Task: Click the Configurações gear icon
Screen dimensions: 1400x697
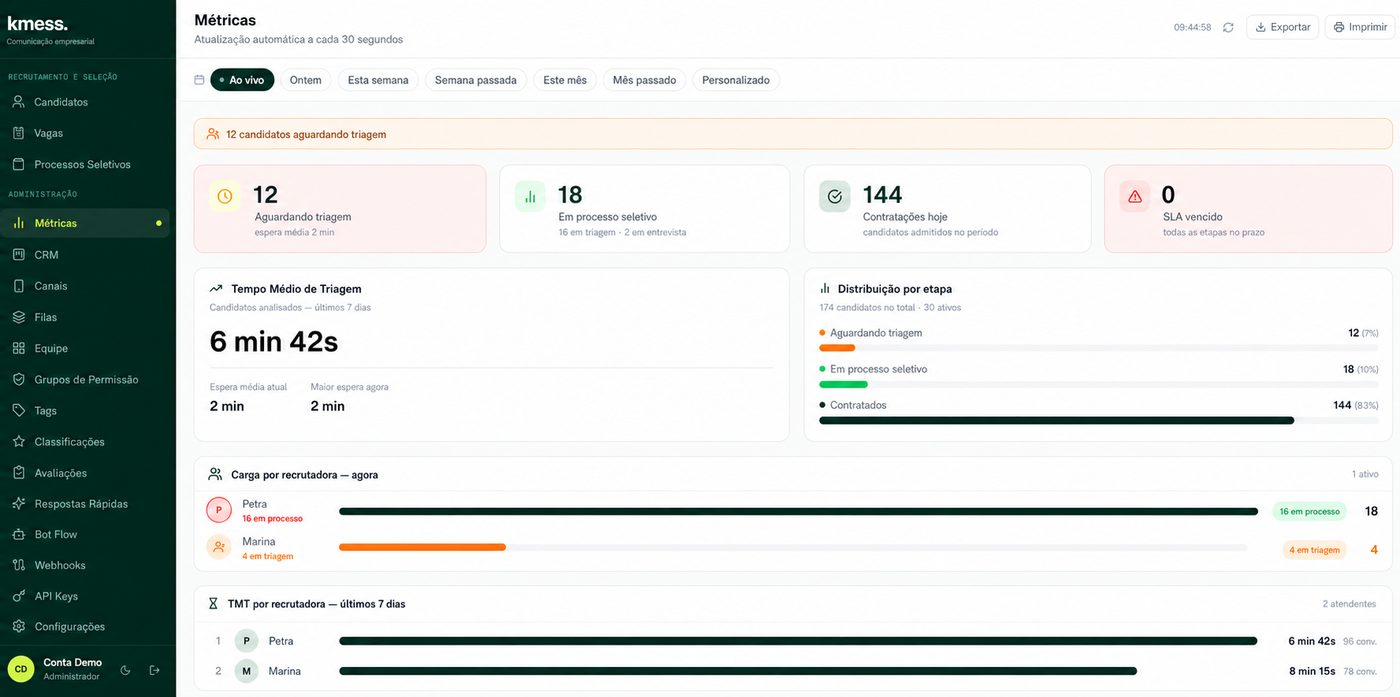Action: (18, 626)
